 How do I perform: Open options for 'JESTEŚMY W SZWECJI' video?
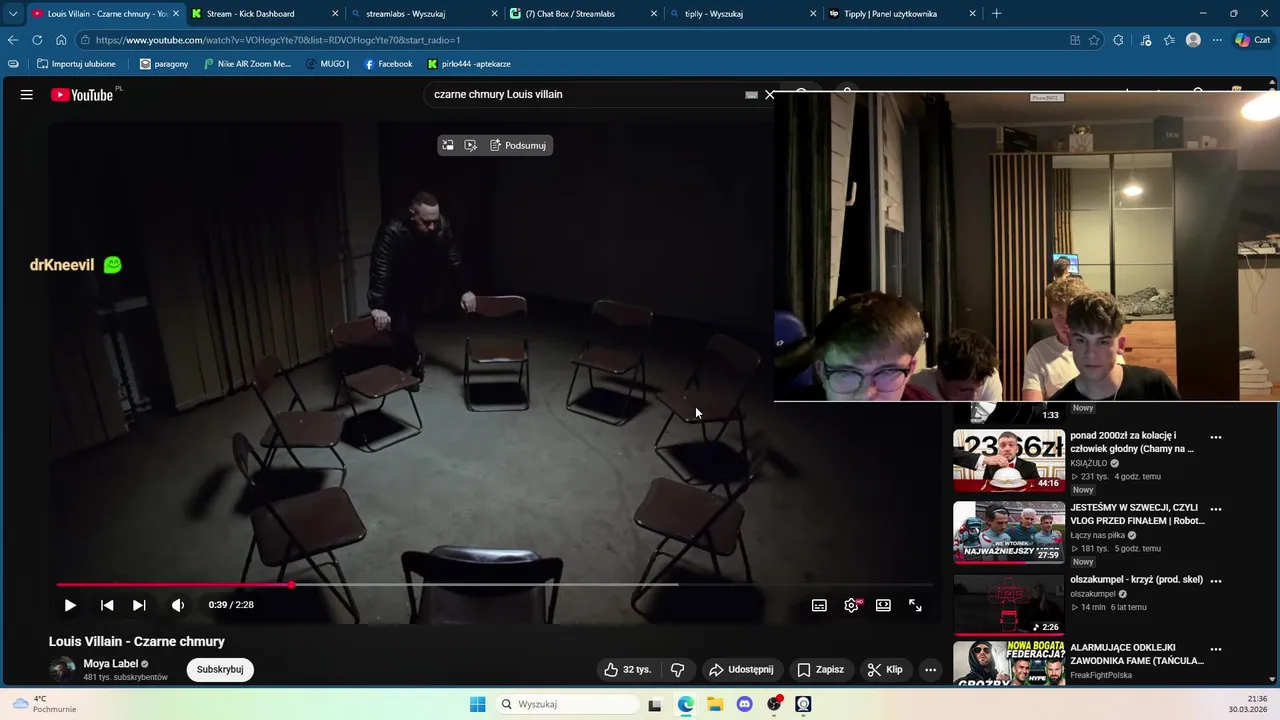tap(1216, 509)
